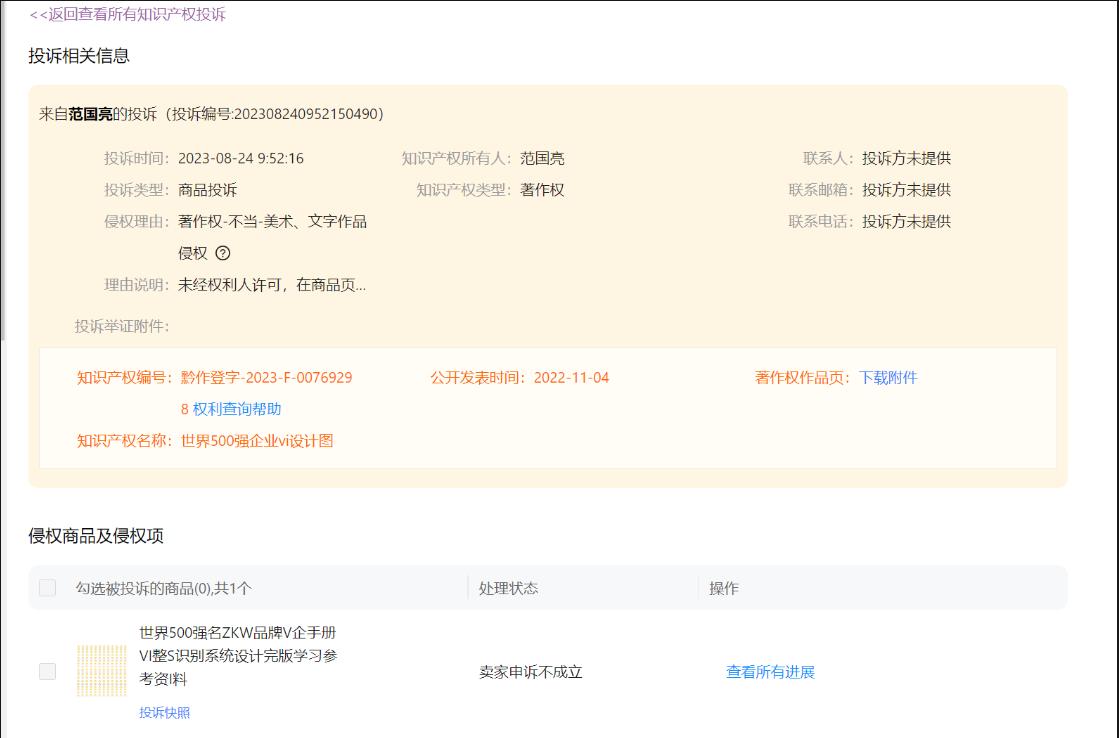This screenshot has height=738, width=1119.
Task: Tick the 勾选被投诉的商品 select-all checkbox
Action: (x=47, y=588)
